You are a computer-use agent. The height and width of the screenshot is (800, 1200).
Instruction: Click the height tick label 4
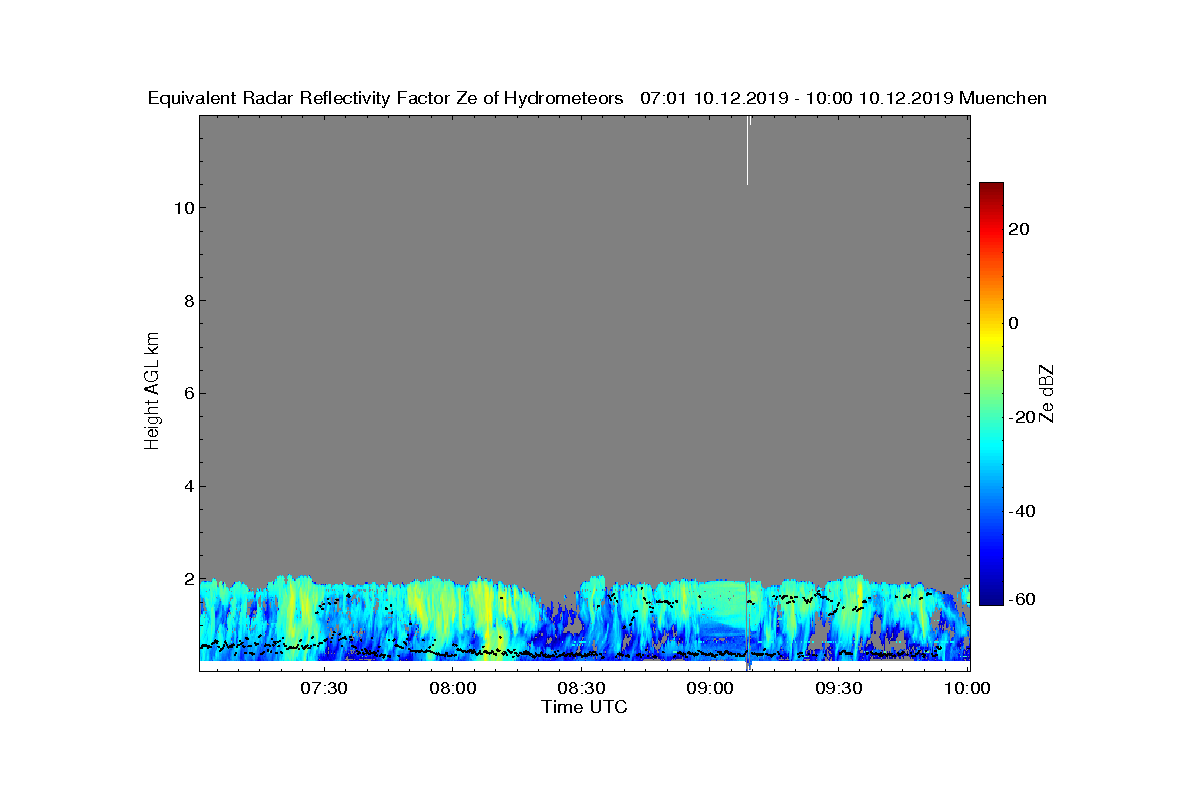coord(187,487)
